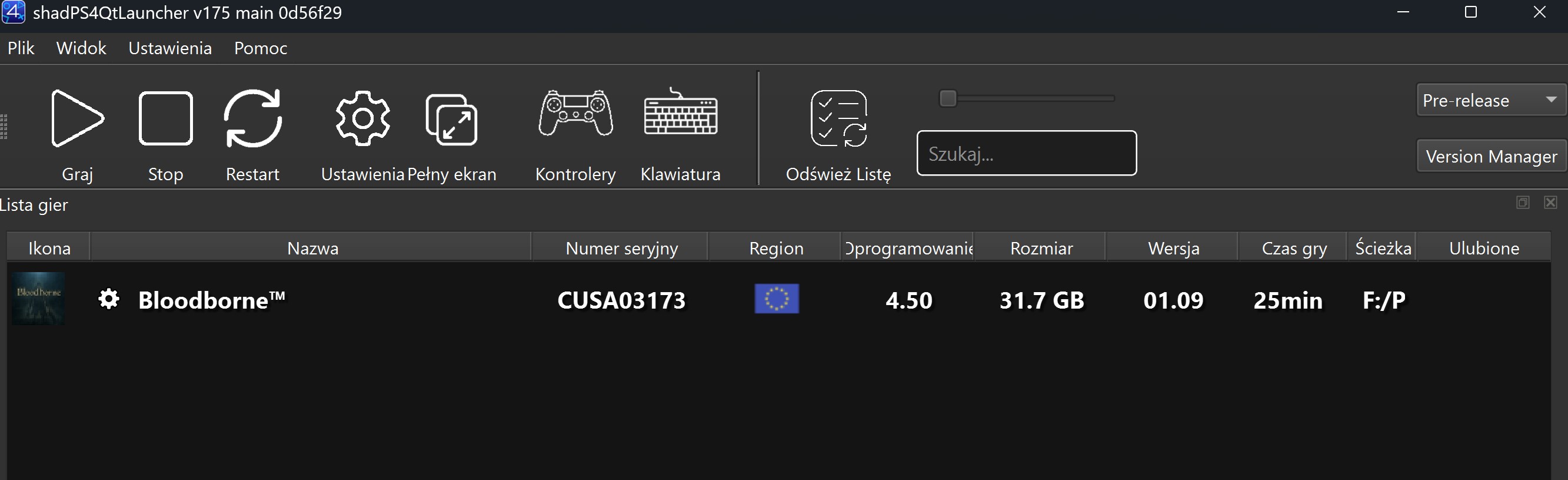
Task: Open Ustawienia gear in the toolbar
Action: click(363, 118)
